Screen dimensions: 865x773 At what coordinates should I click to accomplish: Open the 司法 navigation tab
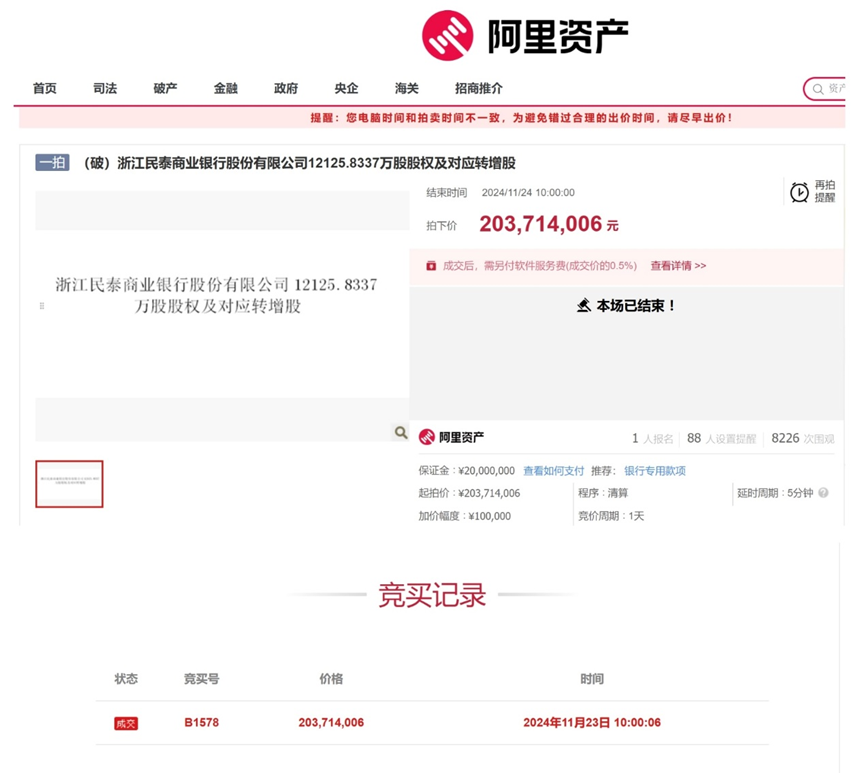105,88
